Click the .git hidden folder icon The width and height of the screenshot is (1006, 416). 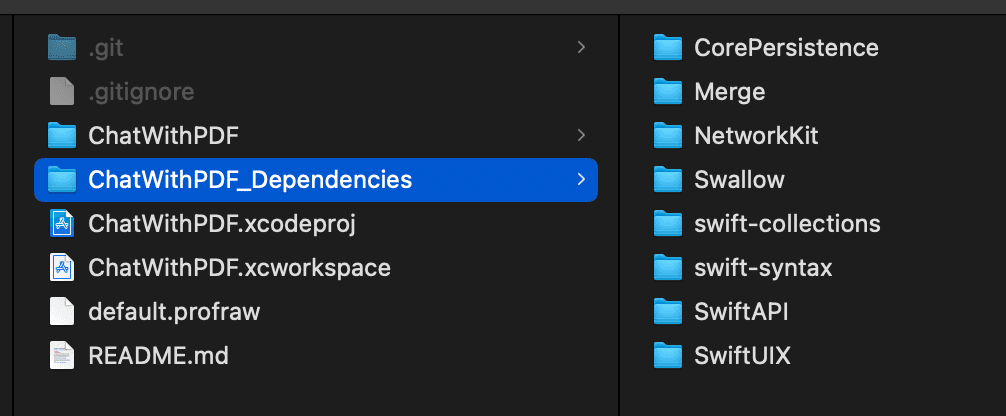click(62, 48)
